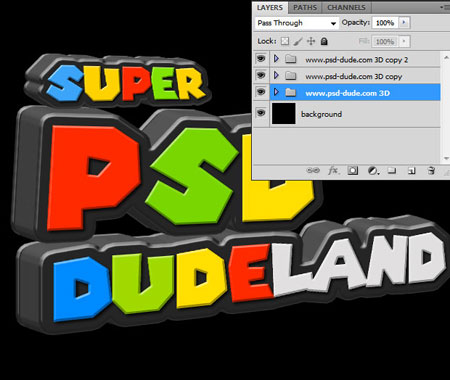This screenshot has height=380, width=450.
Task: Create a new group icon
Action: 392,171
